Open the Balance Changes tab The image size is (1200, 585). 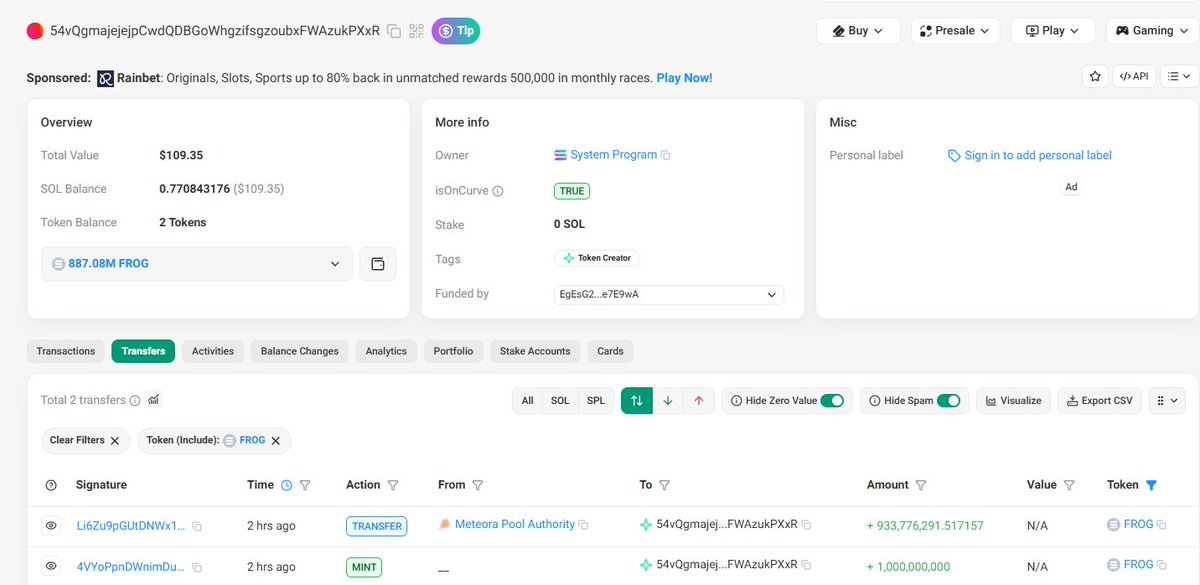[299, 351]
